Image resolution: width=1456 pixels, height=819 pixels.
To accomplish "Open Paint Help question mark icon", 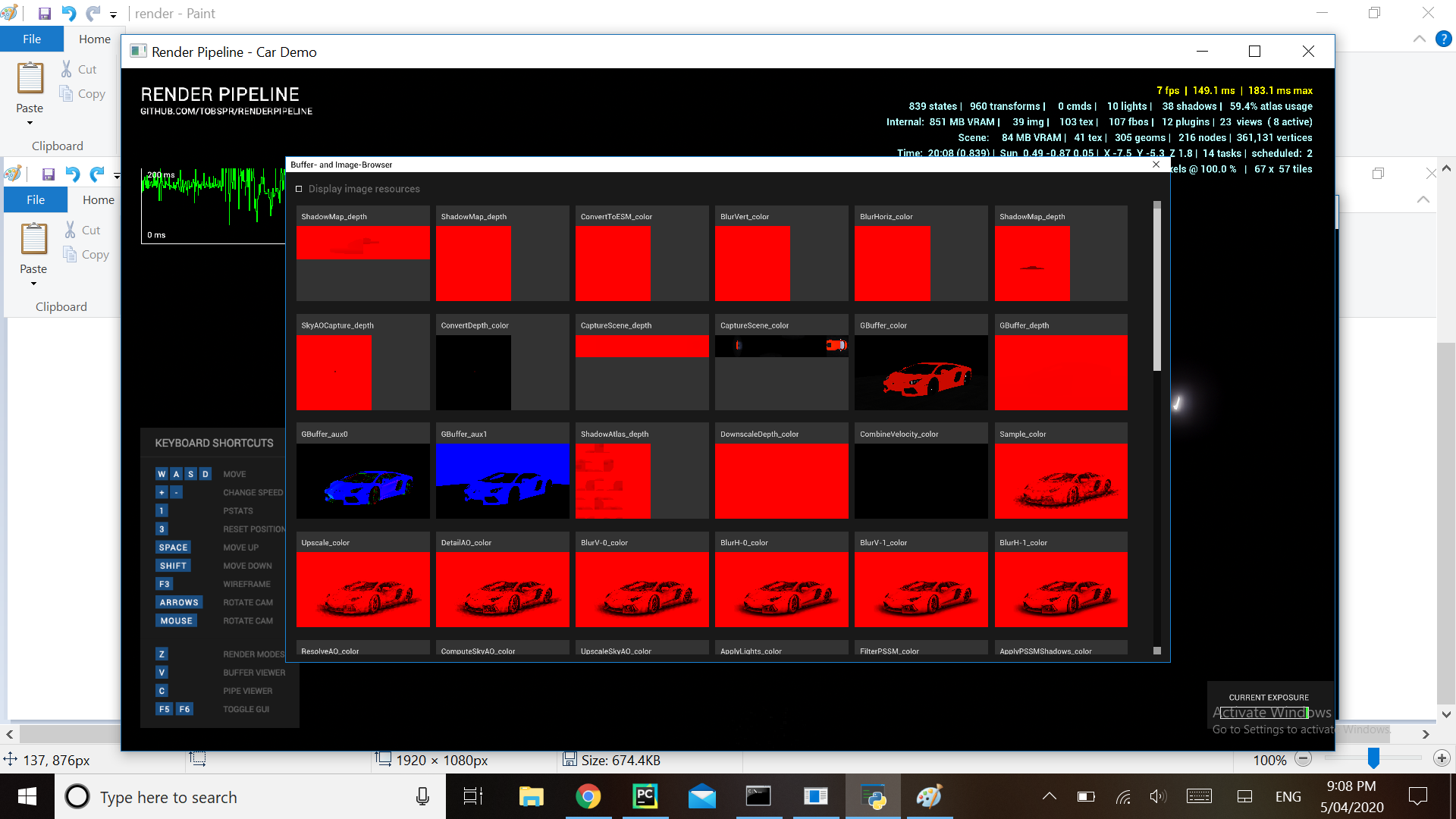I will click(1443, 39).
